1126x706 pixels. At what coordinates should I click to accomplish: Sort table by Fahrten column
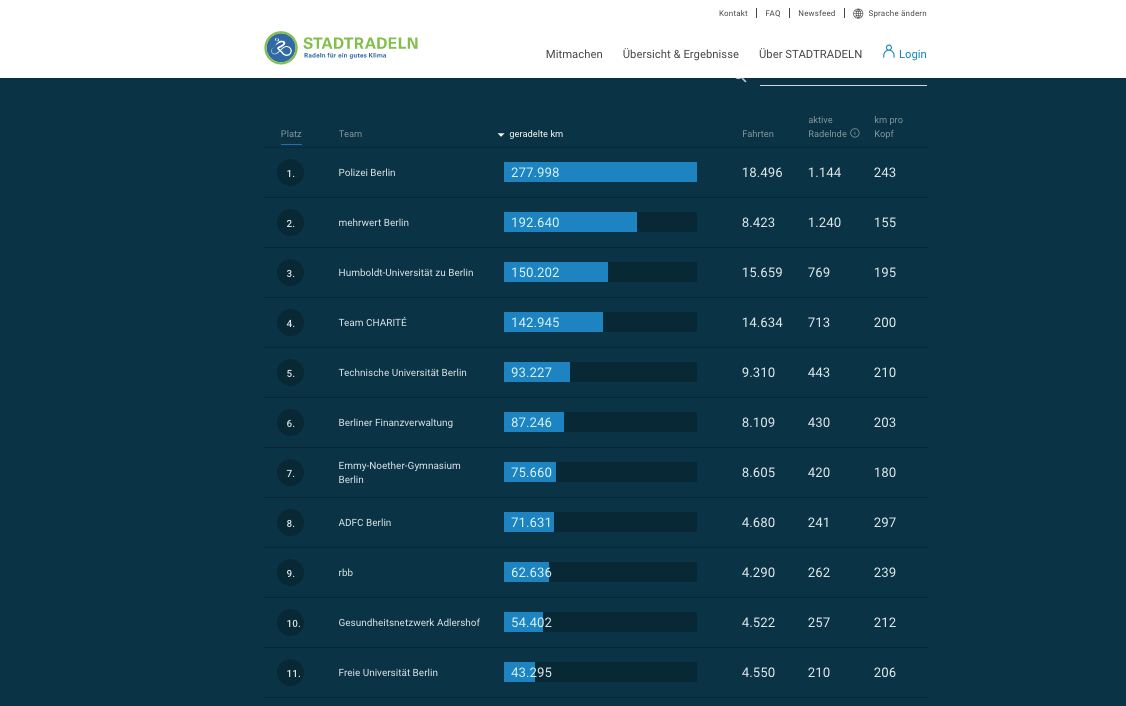pos(758,134)
